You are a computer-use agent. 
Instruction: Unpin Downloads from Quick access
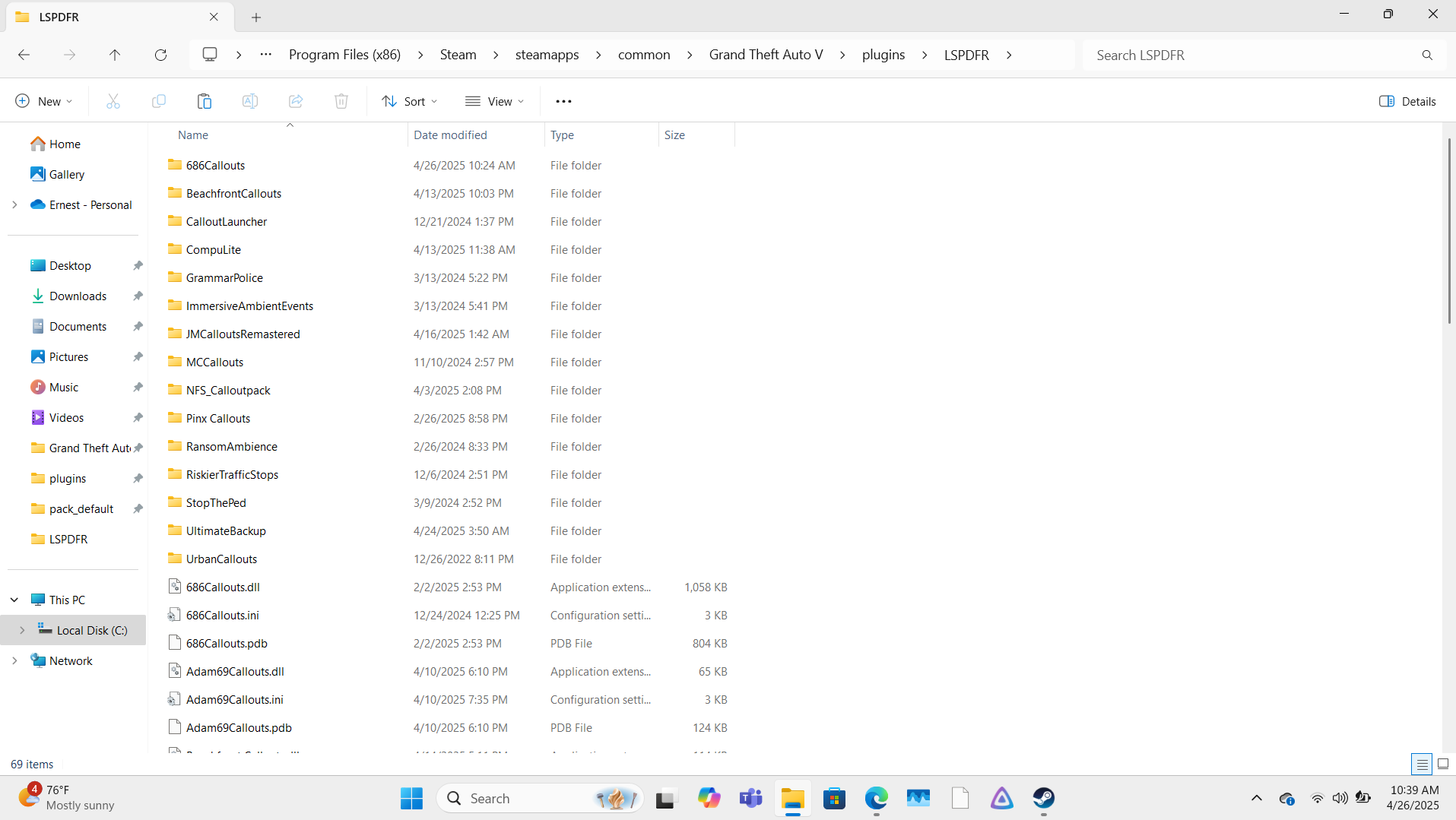point(138,296)
